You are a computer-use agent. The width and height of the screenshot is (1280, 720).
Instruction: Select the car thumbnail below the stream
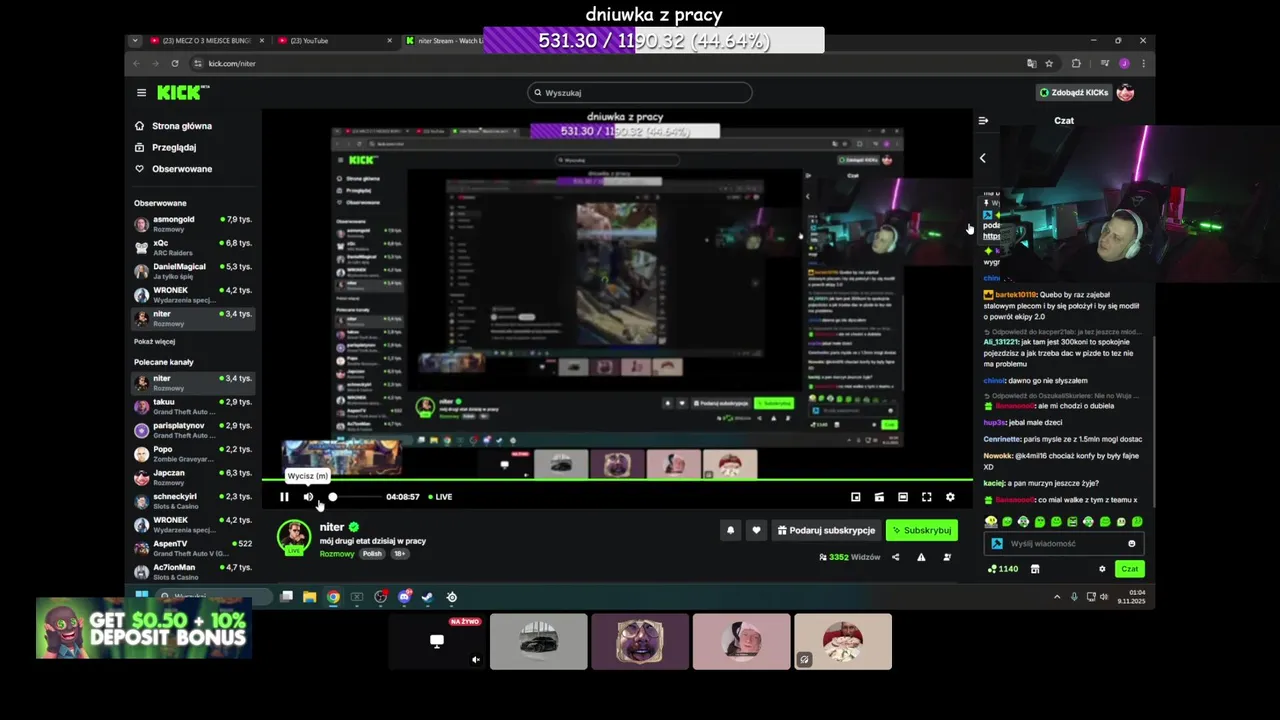click(539, 641)
